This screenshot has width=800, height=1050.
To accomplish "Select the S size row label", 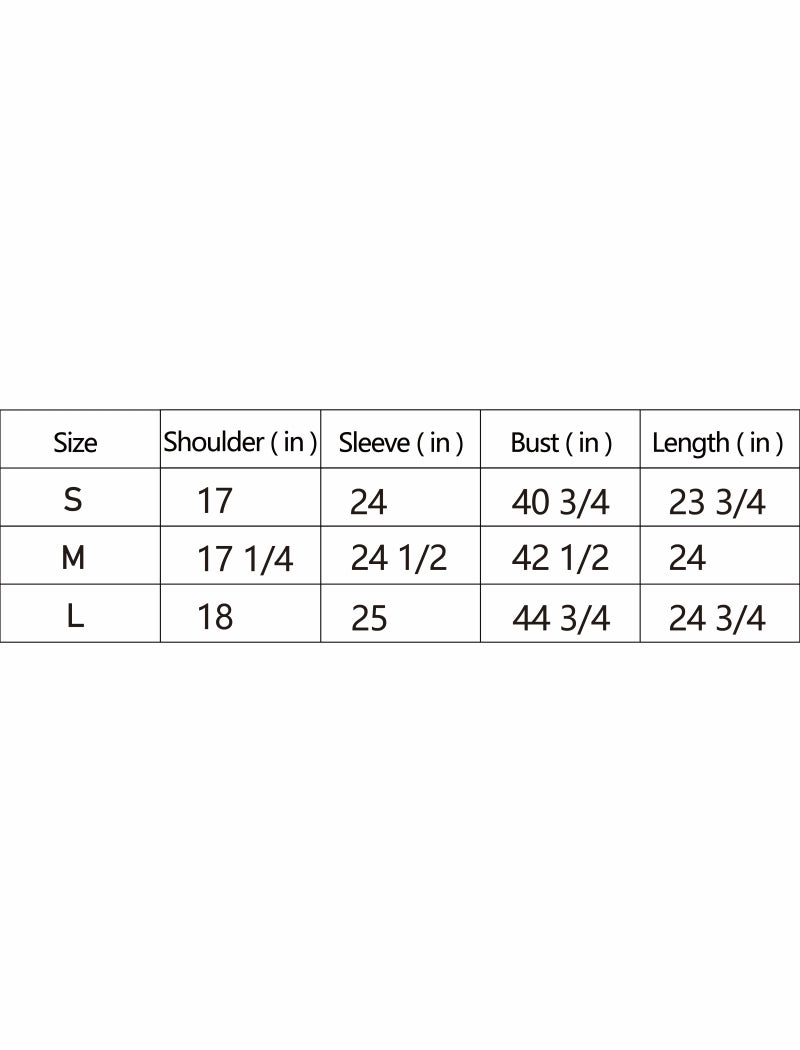I will 73,500.
